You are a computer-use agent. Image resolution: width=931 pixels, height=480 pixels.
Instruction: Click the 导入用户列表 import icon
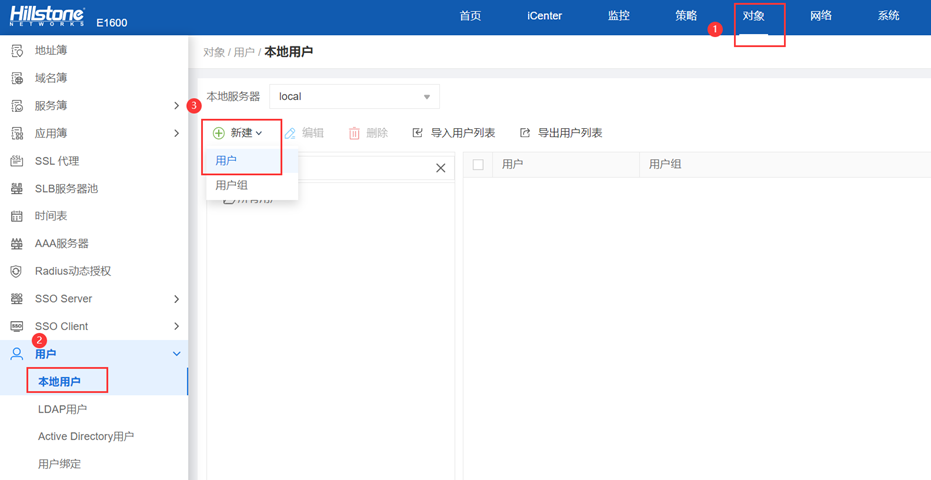click(x=417, y=133)
